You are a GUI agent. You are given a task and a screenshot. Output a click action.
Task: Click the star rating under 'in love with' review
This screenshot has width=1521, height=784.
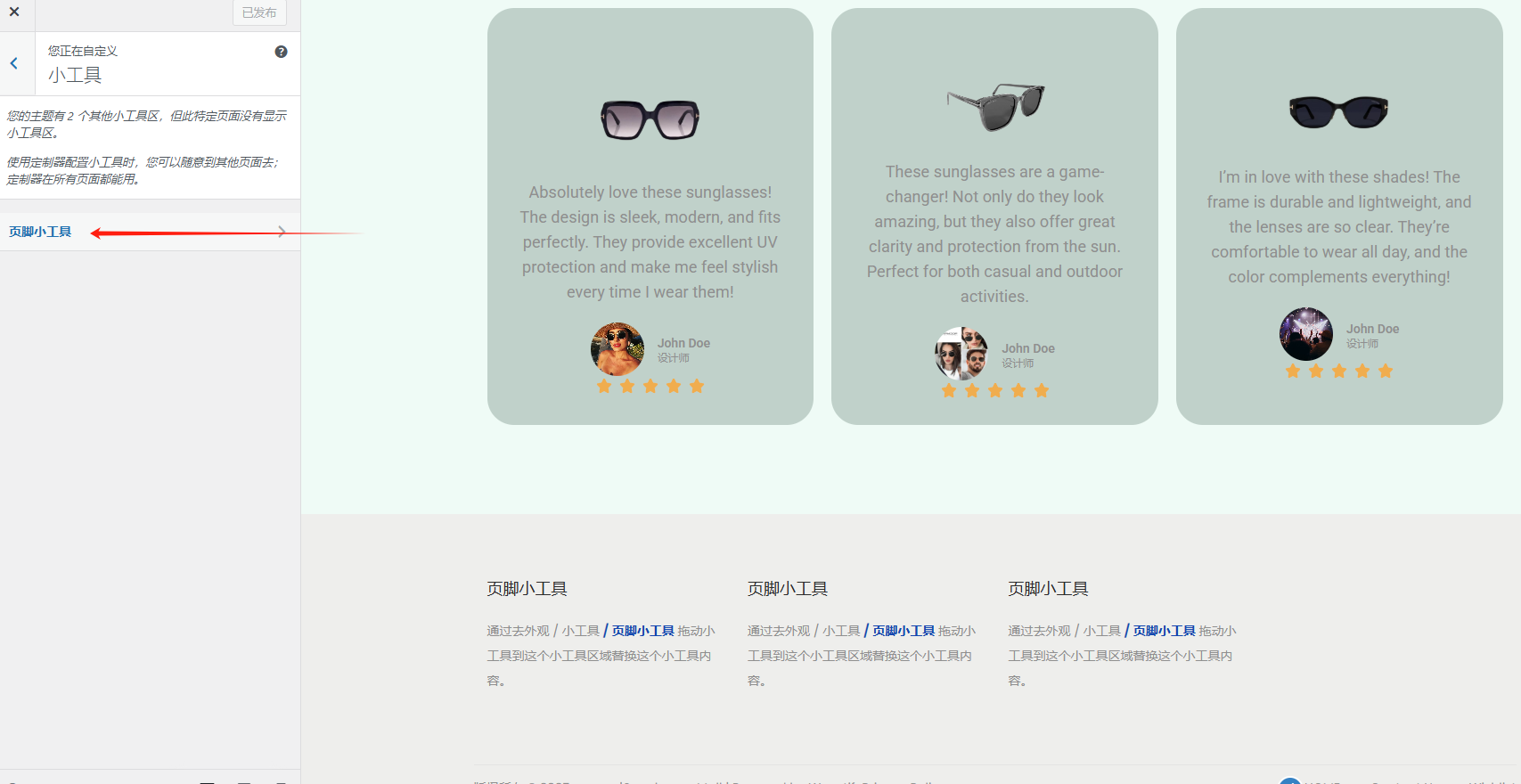(x=1339, y=371)
